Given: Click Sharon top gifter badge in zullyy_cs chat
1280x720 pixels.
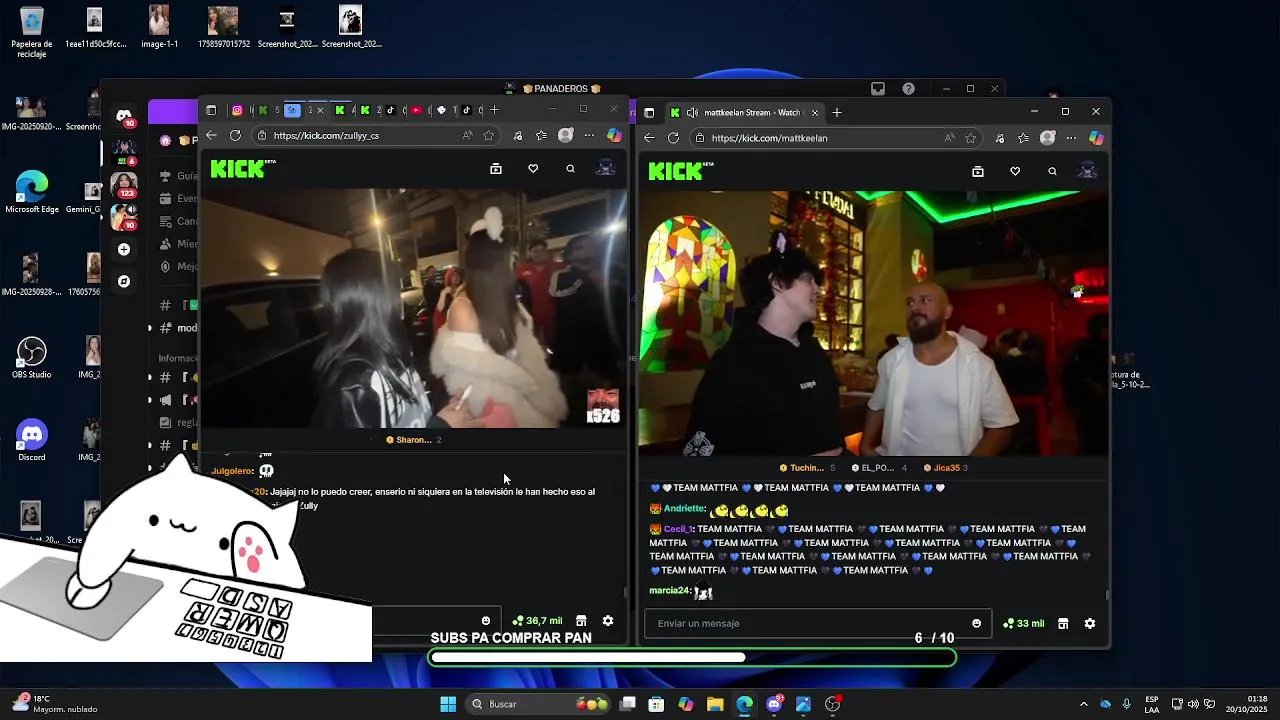Looking at the screenshot, I should tap(414, 440).
